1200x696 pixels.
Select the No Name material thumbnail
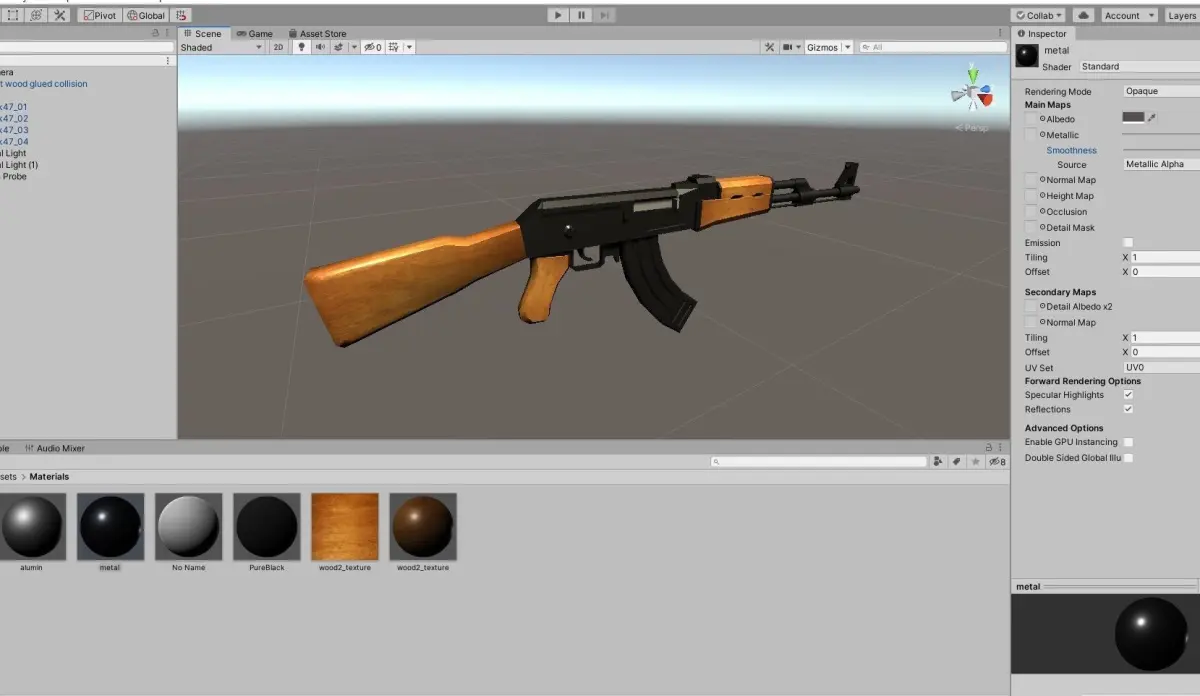click(188, 526)
